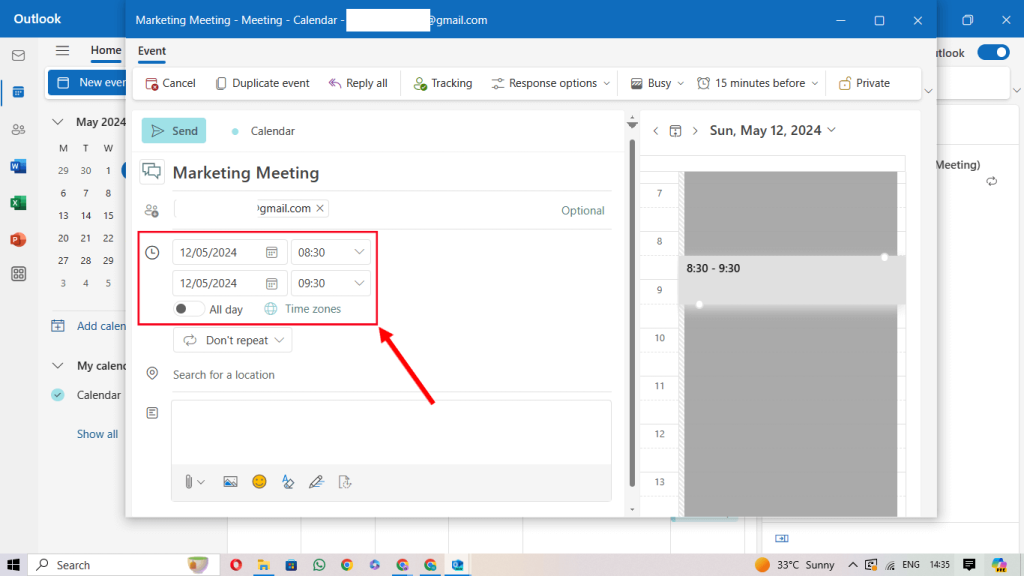Open Mail in the Outlook sidebar

point(18,56)
